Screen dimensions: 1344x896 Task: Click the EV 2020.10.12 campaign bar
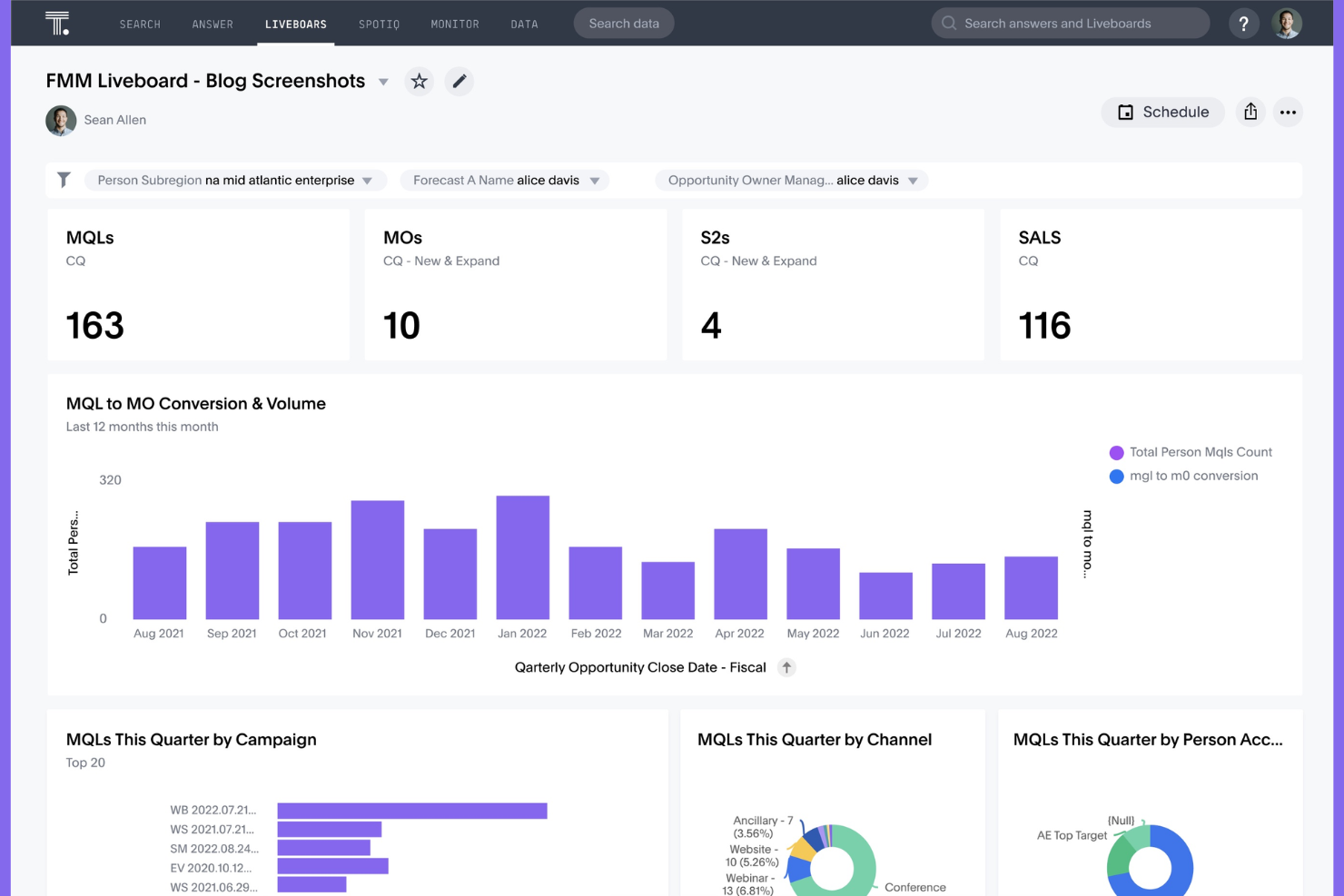coord(333,866)
